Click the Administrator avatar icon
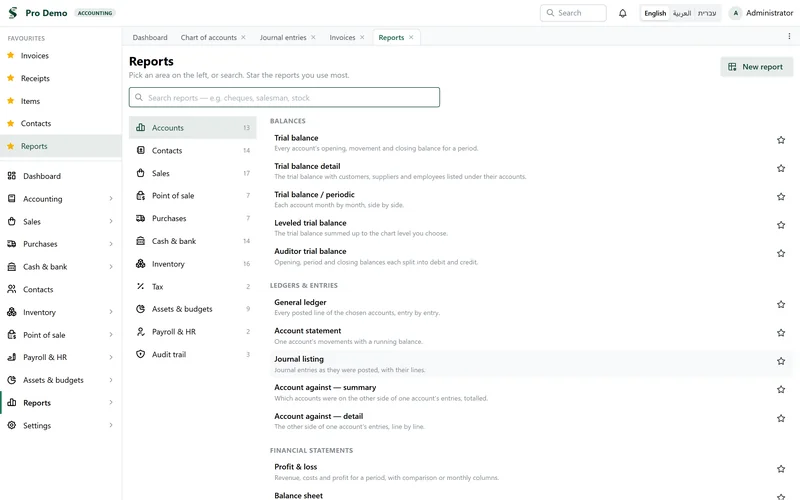The image size is (800, 500). point(735,13)
